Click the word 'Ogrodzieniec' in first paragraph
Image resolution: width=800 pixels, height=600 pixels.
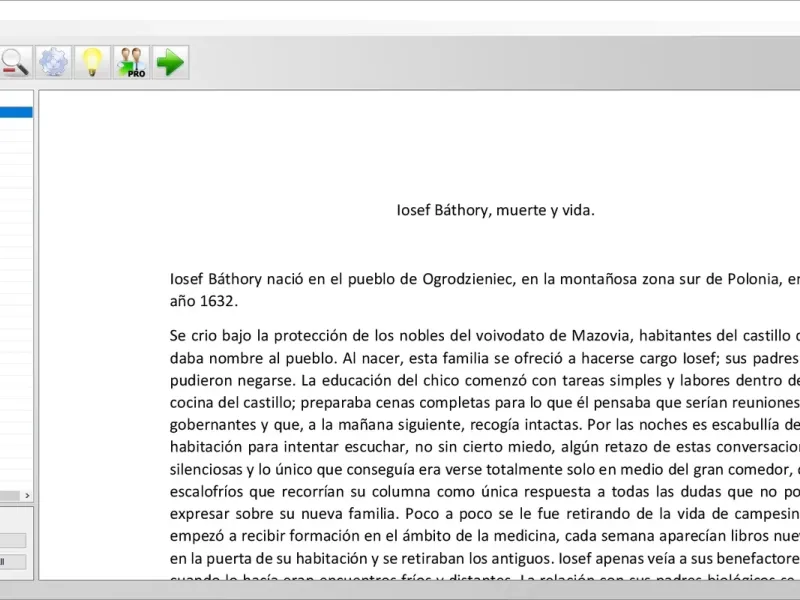click(x=467, y=279)
